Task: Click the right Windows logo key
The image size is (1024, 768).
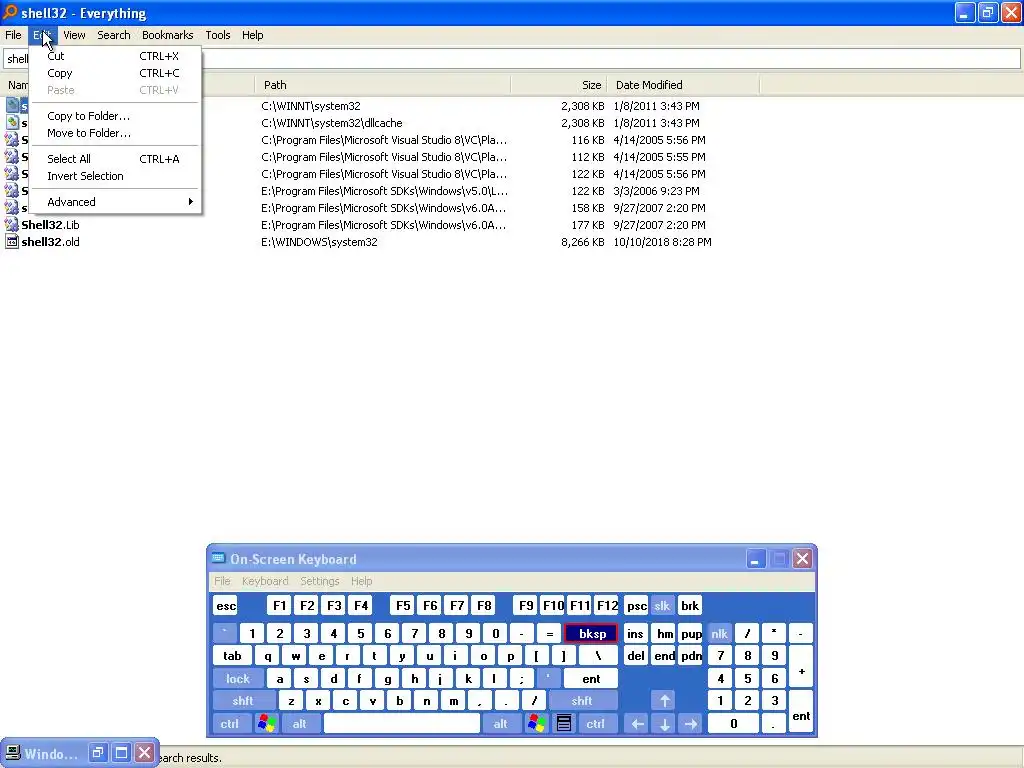Action: (537, 724)
